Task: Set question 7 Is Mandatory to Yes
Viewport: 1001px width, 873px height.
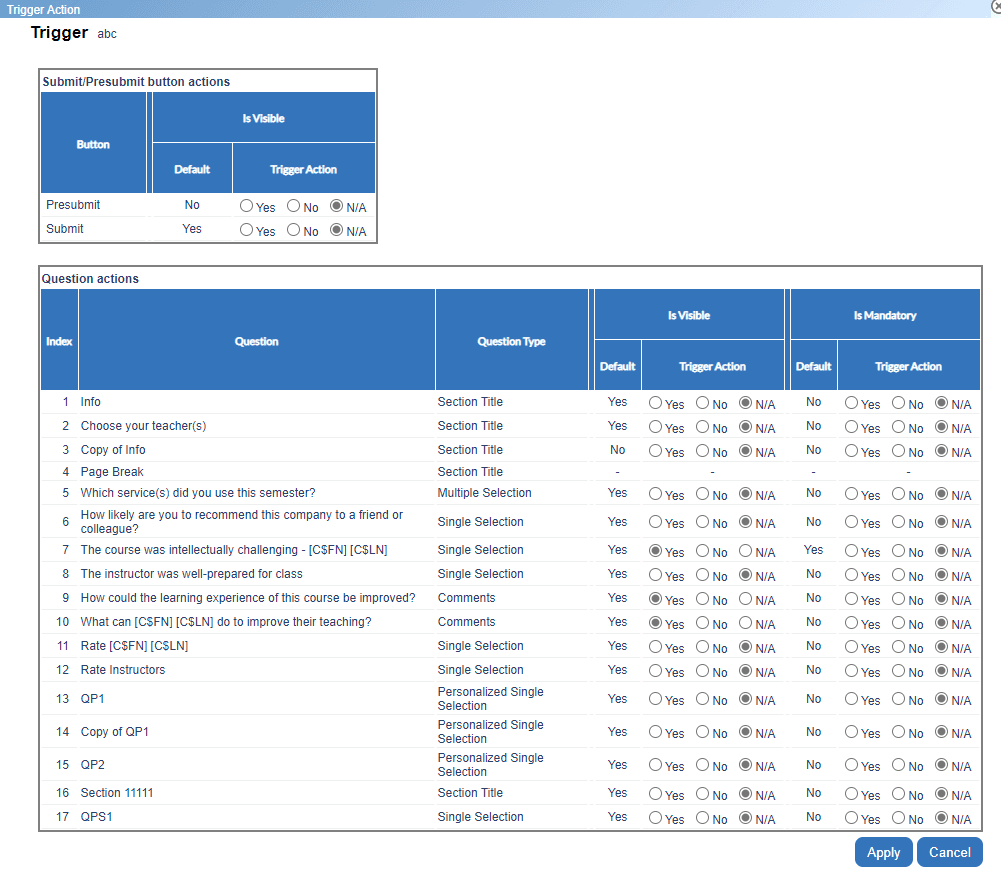Action: point(852,550)
